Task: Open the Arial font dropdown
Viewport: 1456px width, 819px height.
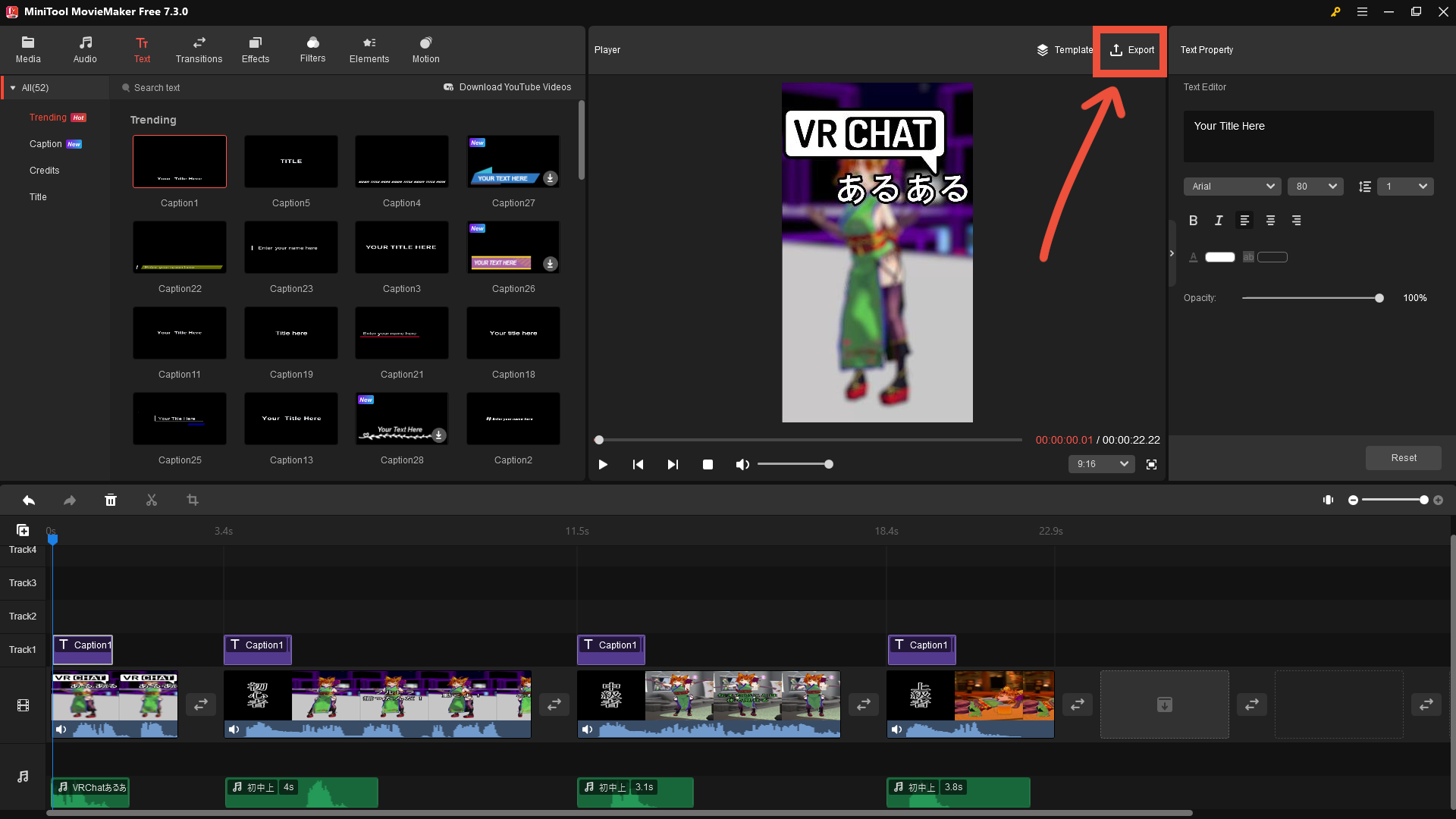Action: click(1232, 187)
